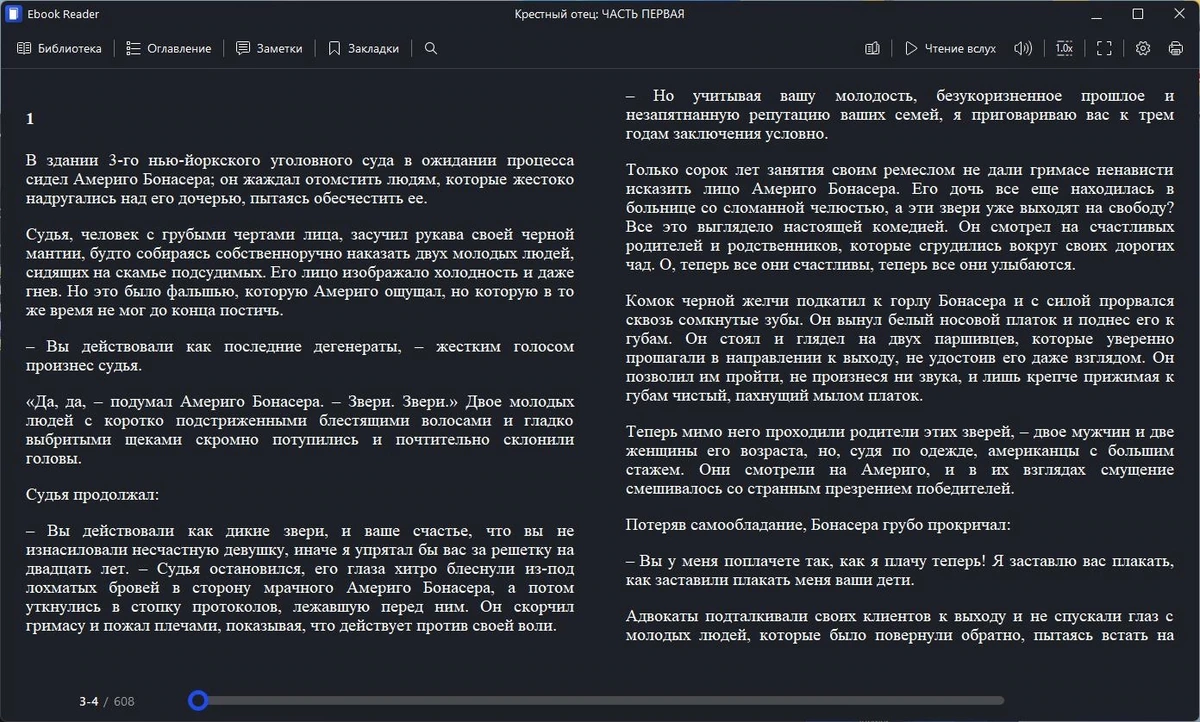Click the reading progress slider handle
The image size is (1200, 722).
pyautogui.click(x=198, y=701)
